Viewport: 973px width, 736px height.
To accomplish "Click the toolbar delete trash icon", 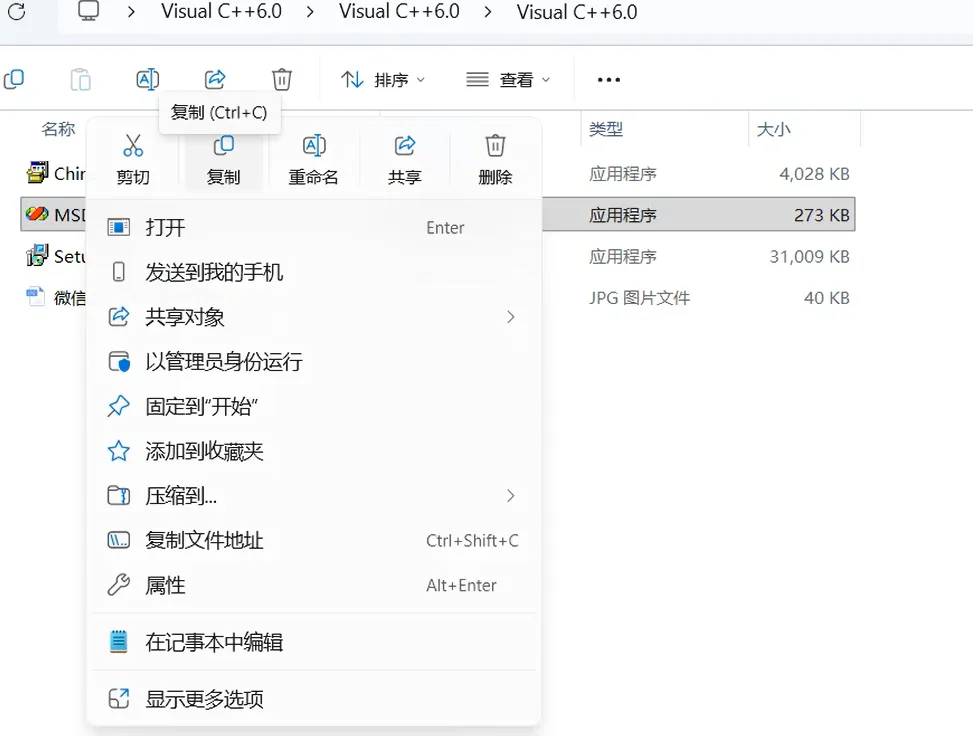I will point(282,79).
